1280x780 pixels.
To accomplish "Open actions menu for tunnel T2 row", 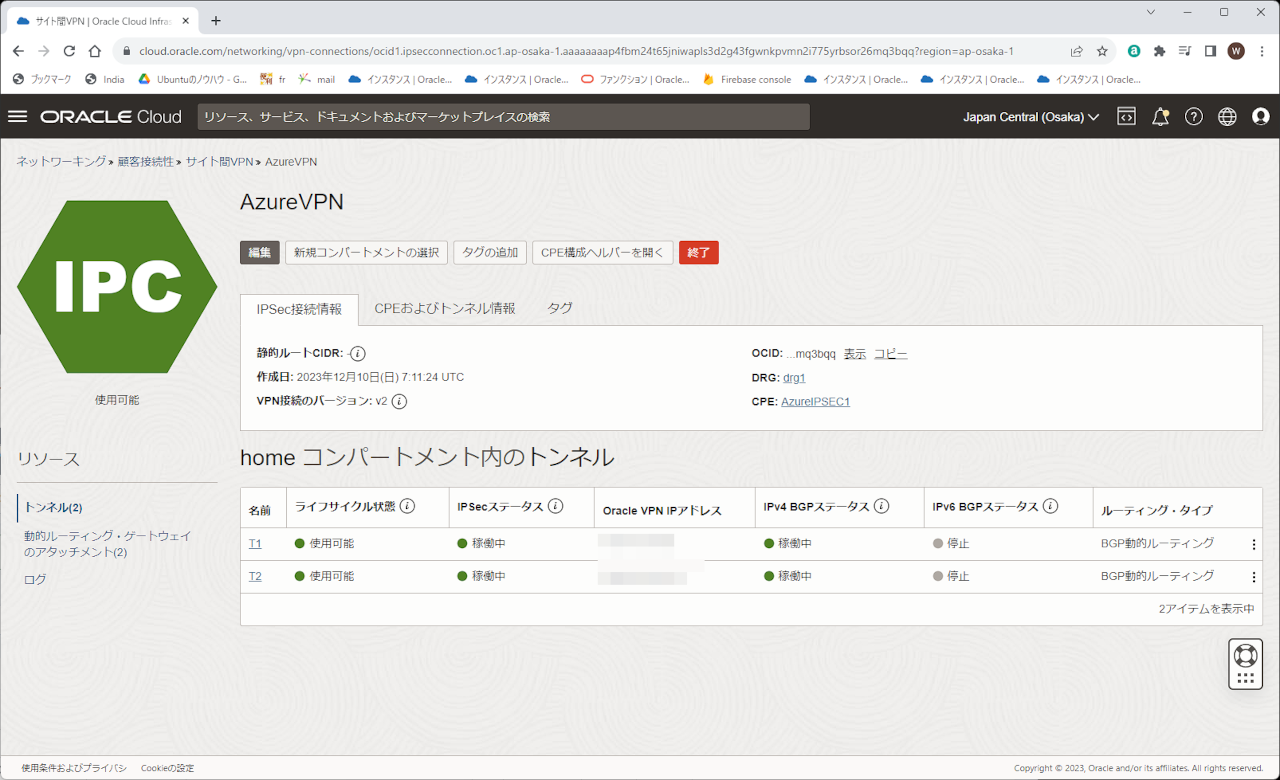I will click(1254, 577).
